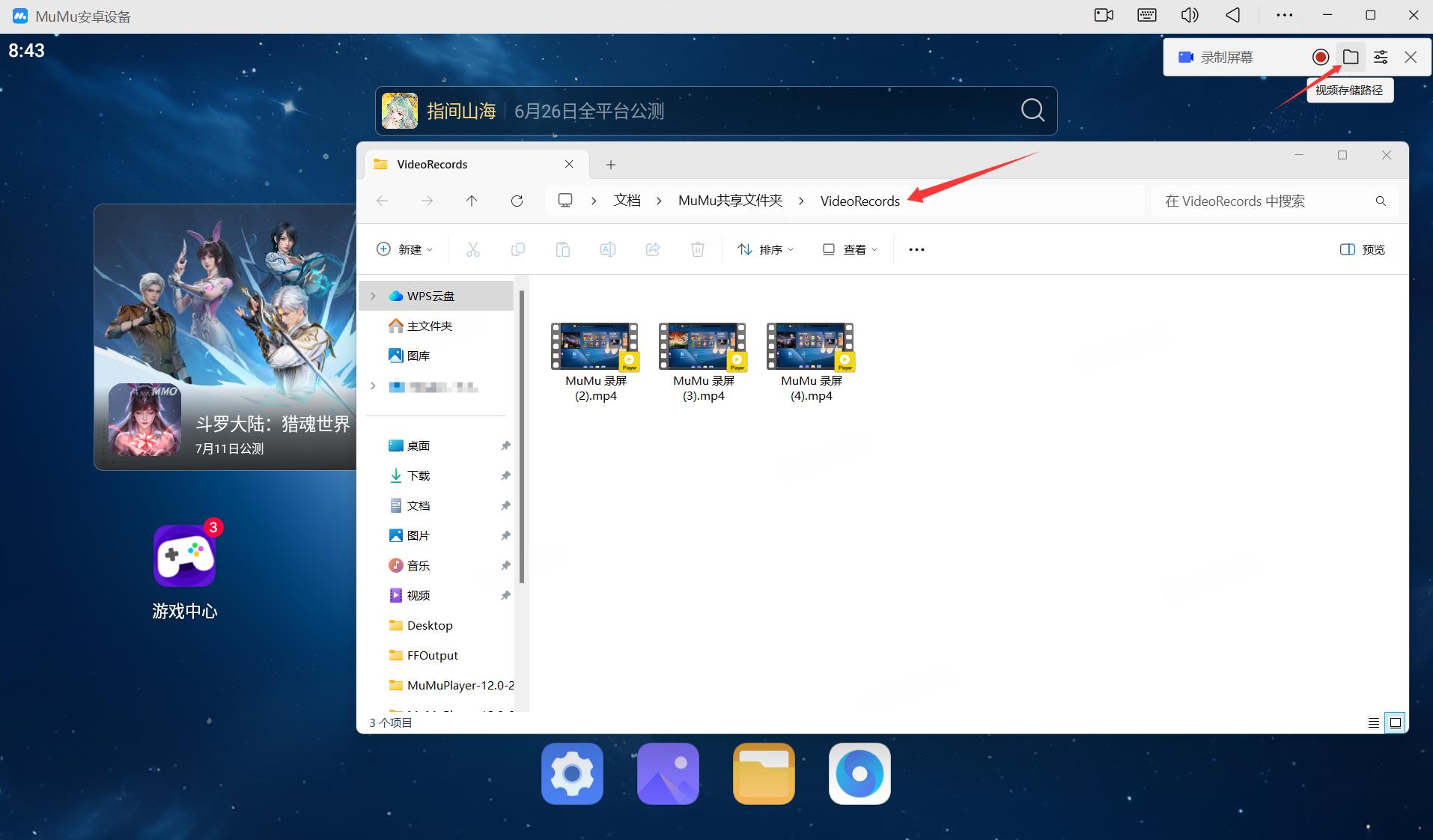Open screen recording settings sliders icon
Viewport: 1433px width, 840px height.
pyautogui.click(x=1381, y=57)
